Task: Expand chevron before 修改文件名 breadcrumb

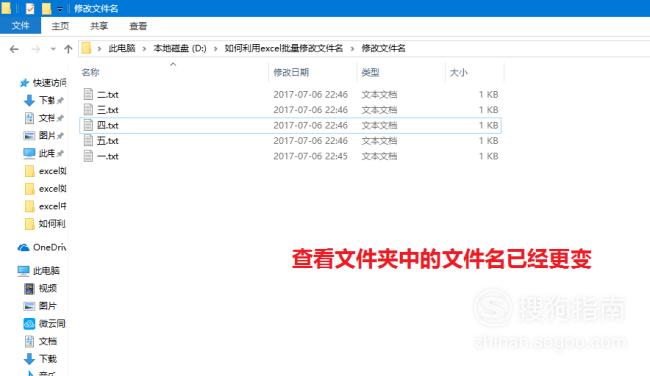Action: tap(352, 49)
